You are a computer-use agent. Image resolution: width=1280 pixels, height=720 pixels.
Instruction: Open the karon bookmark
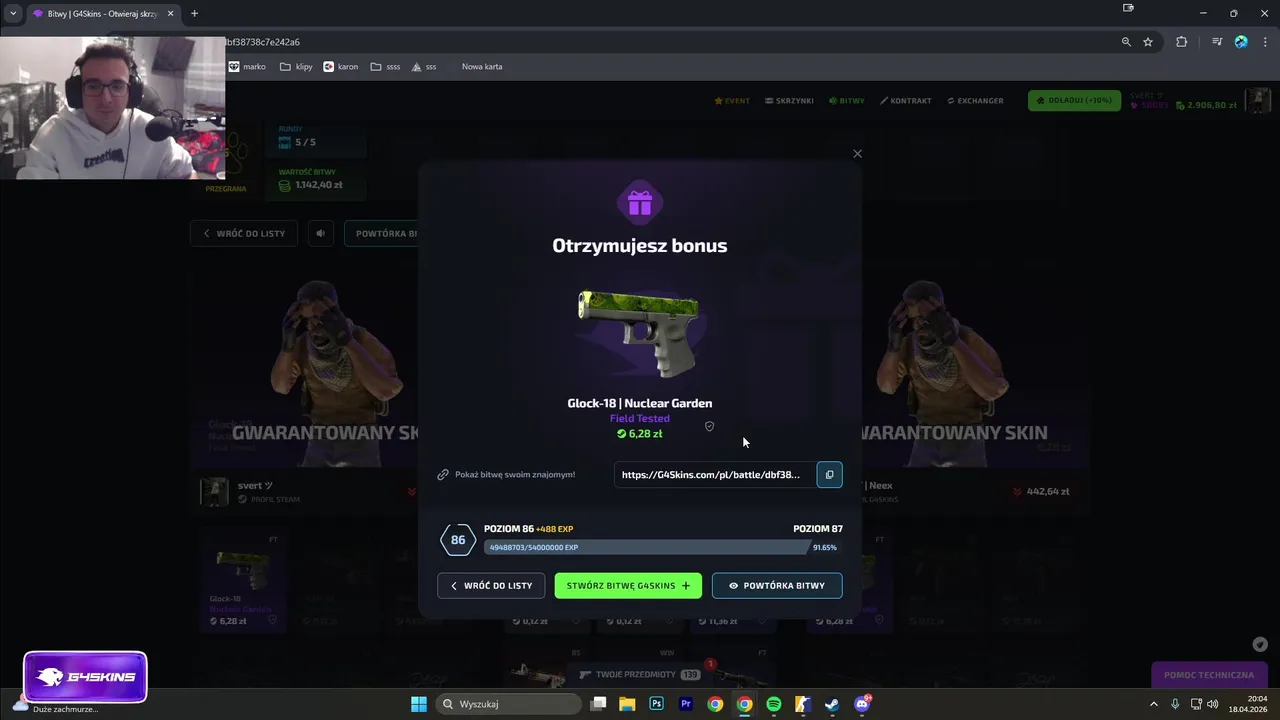tap(341, 67)
